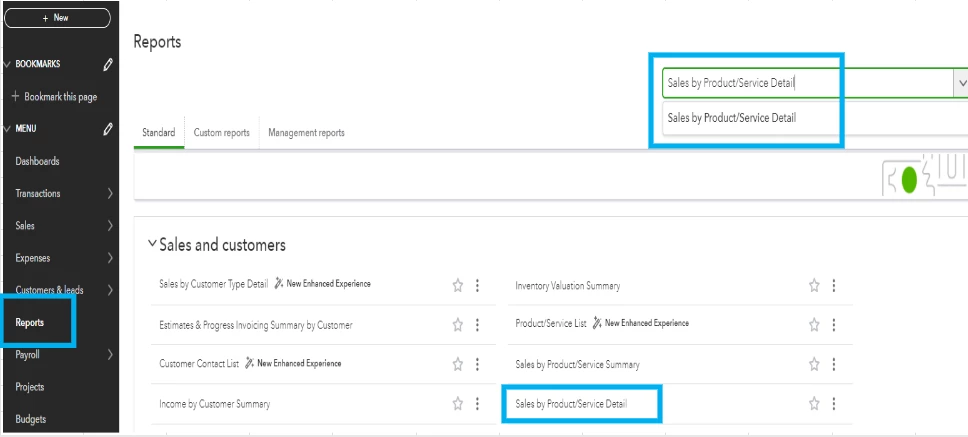Screen dimensions: 968x437
Task: Collapse the MENU section chevron
Action: point(7,129)
